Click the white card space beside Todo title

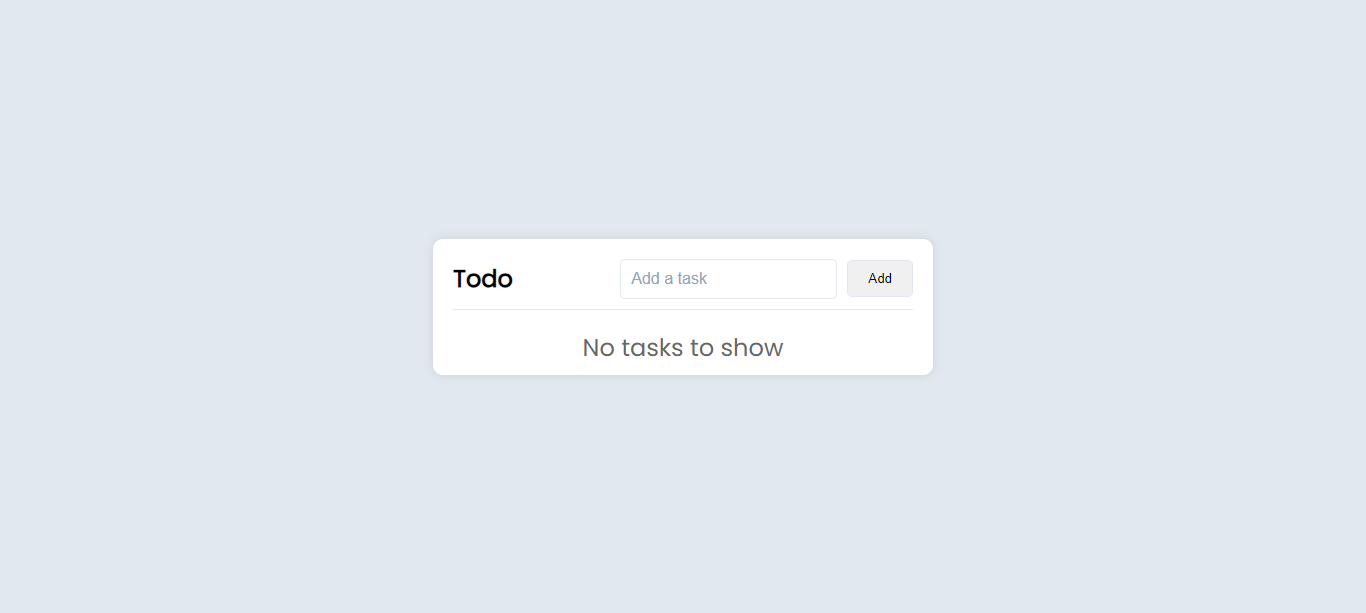pos(565,279)
